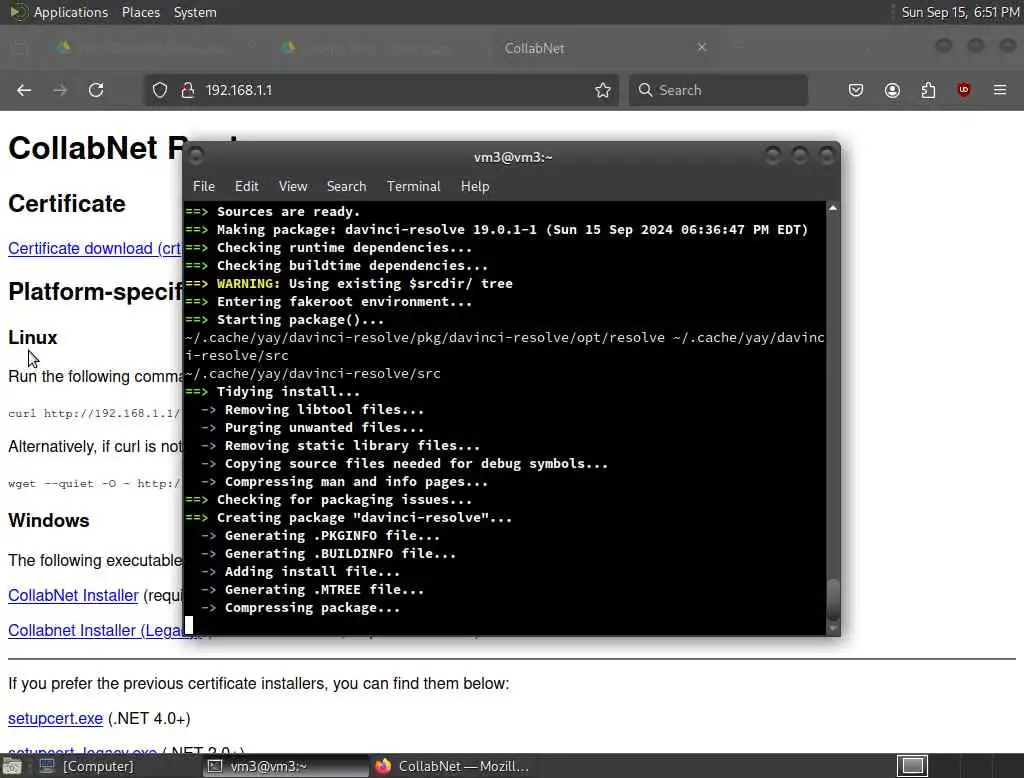Screen dimensions: 1024x778
Task: Switch to vm3@vm3:~ taskbar entry
Action: point(286,766)
